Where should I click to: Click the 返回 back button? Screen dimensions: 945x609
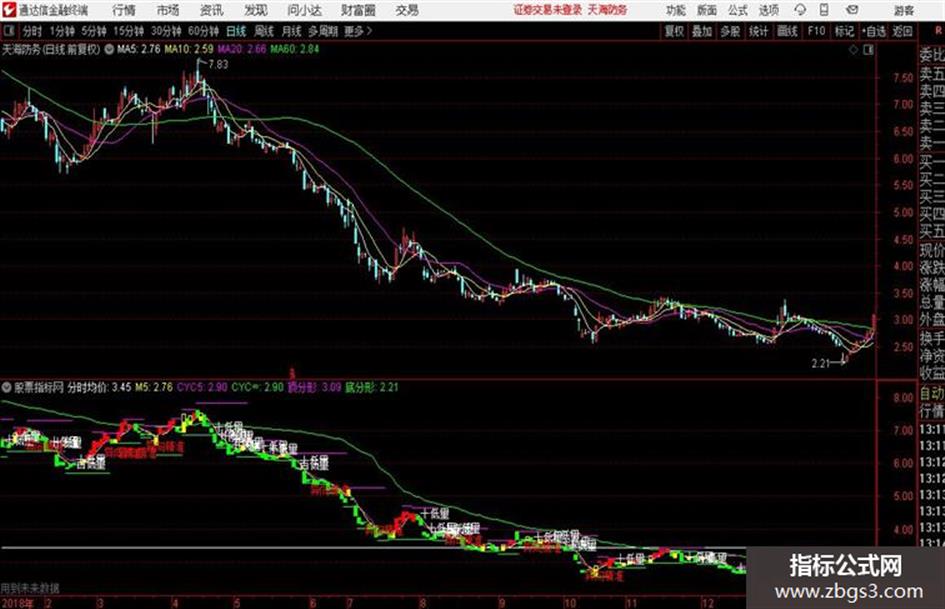pos(902,31)
